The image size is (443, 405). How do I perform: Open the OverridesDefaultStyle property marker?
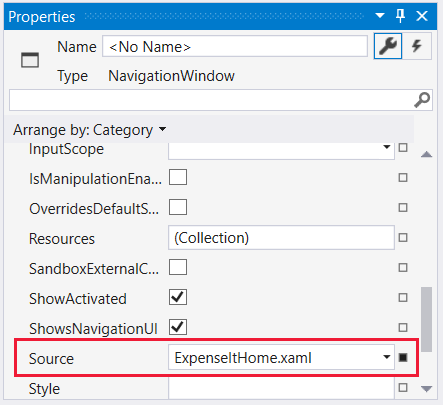click(x=403, y=208)
